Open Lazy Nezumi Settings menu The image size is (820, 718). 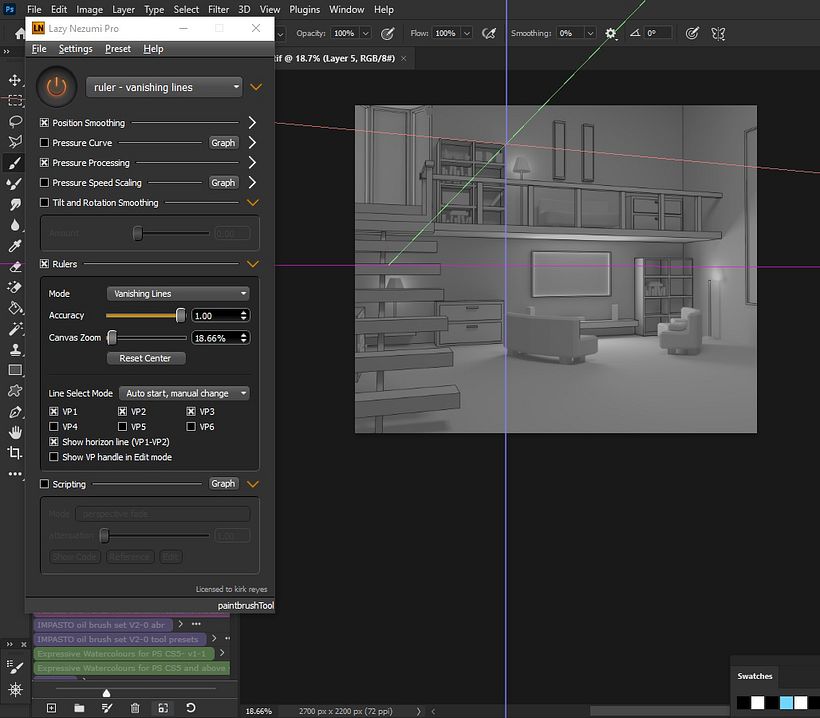coord(75,49)
